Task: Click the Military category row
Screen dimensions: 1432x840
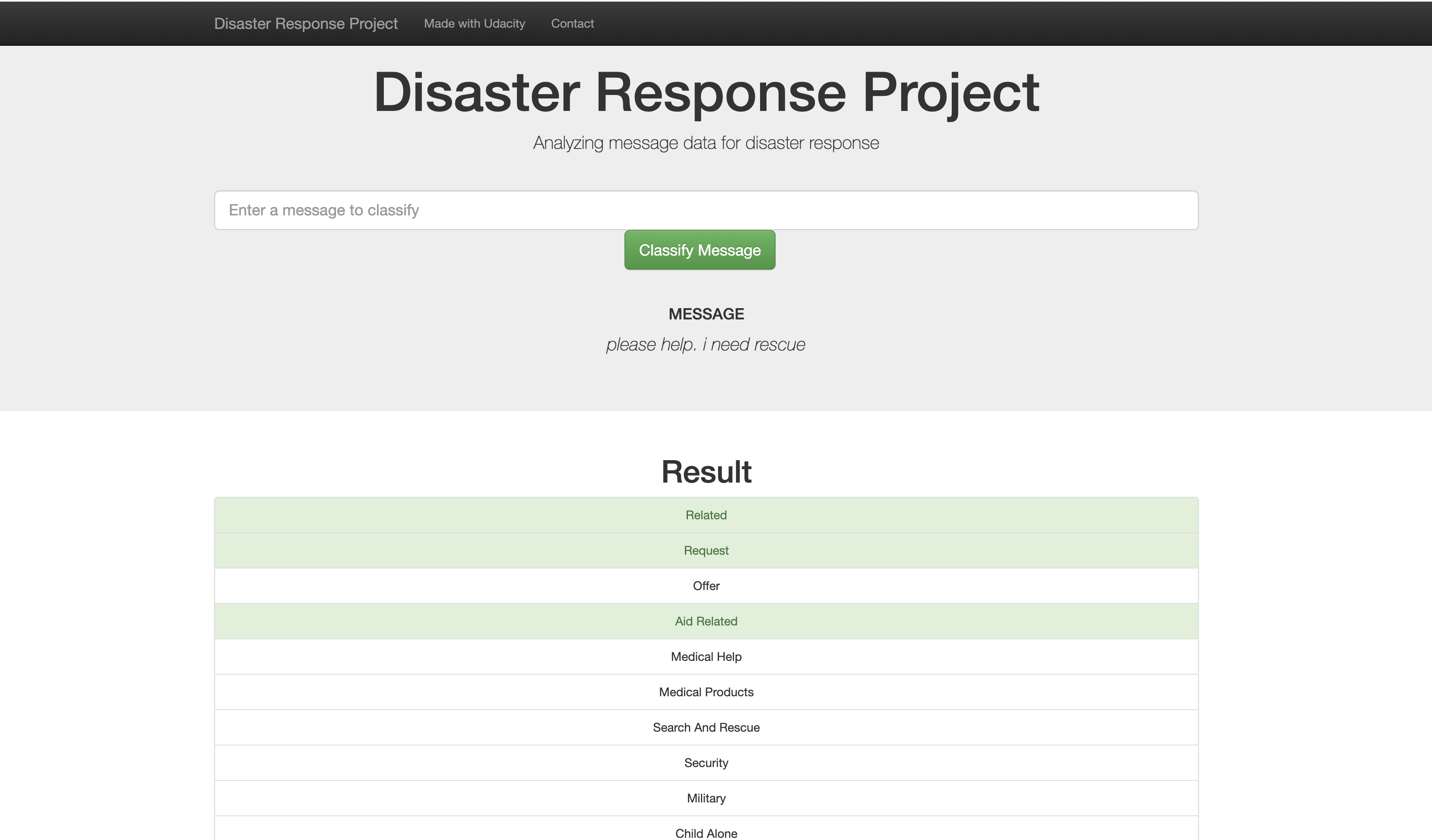Action: [x=706, y=798]
